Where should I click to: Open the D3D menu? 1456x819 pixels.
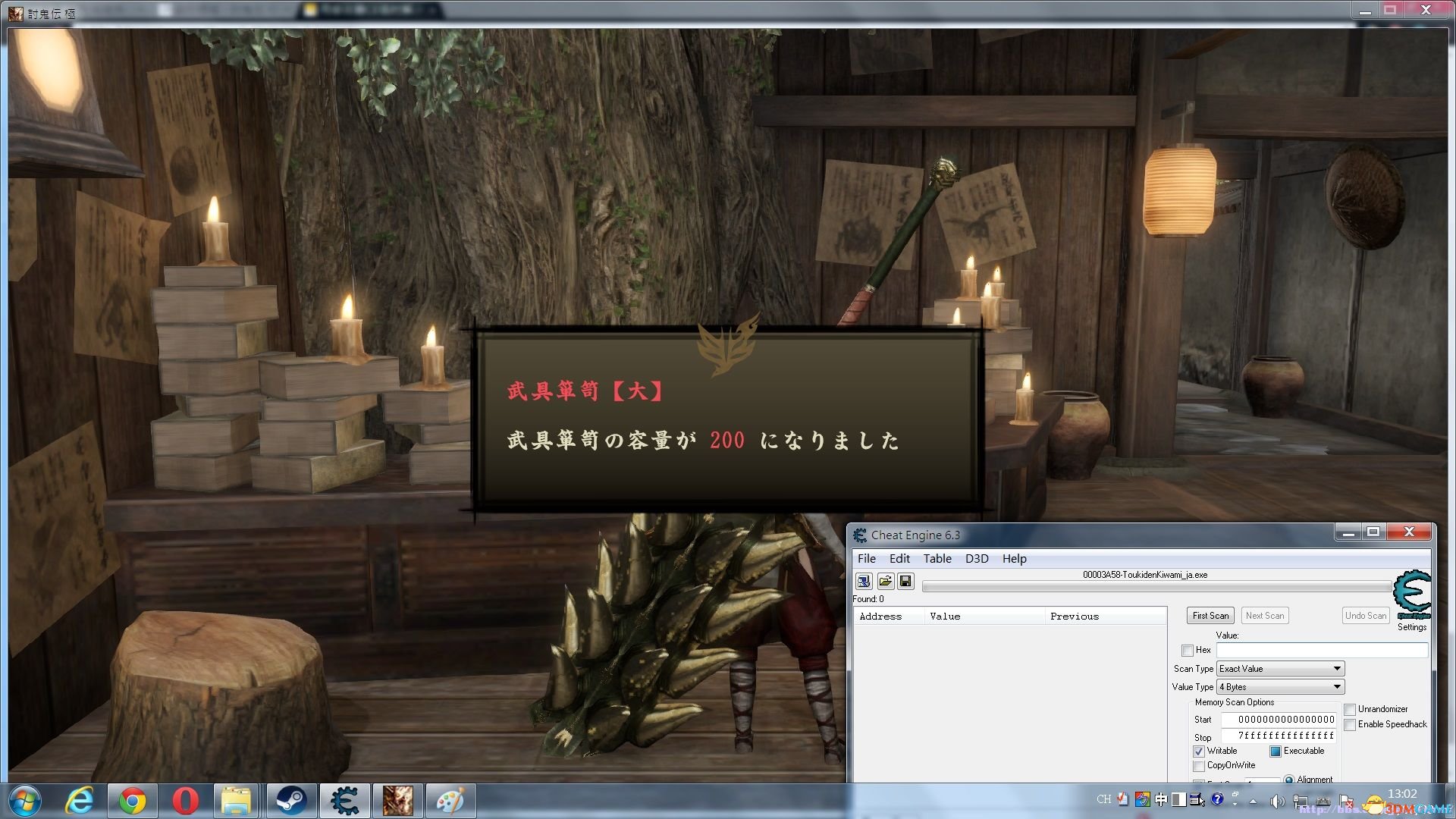(977, 559)
